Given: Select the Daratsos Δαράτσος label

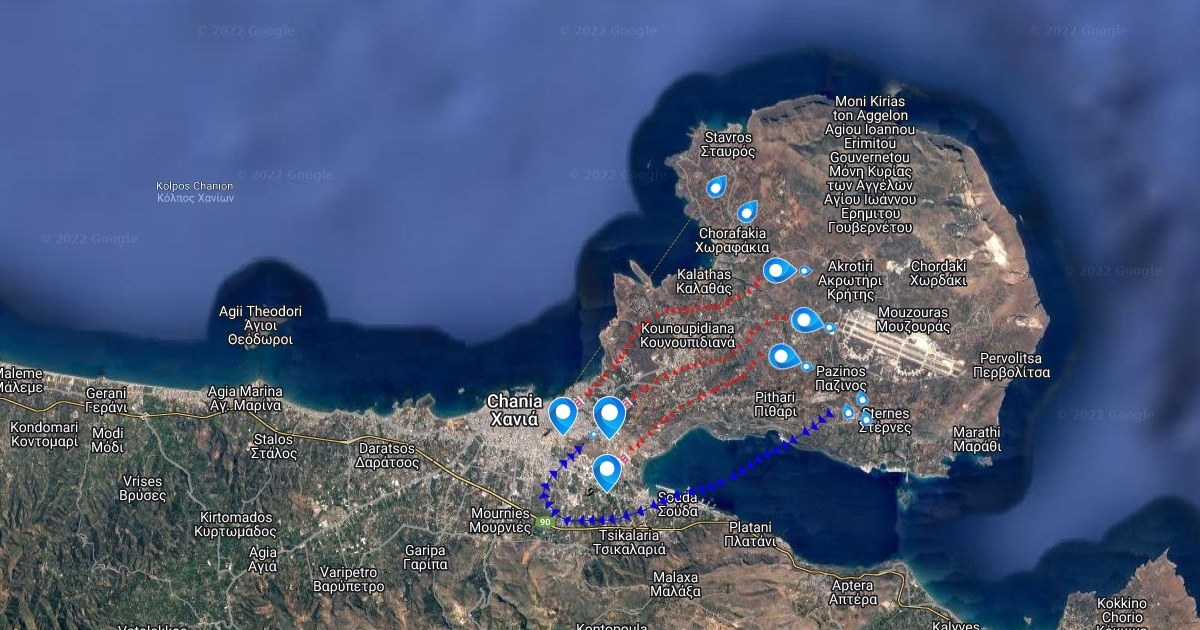Looking at the screenshot, I should tap(387, 455).
